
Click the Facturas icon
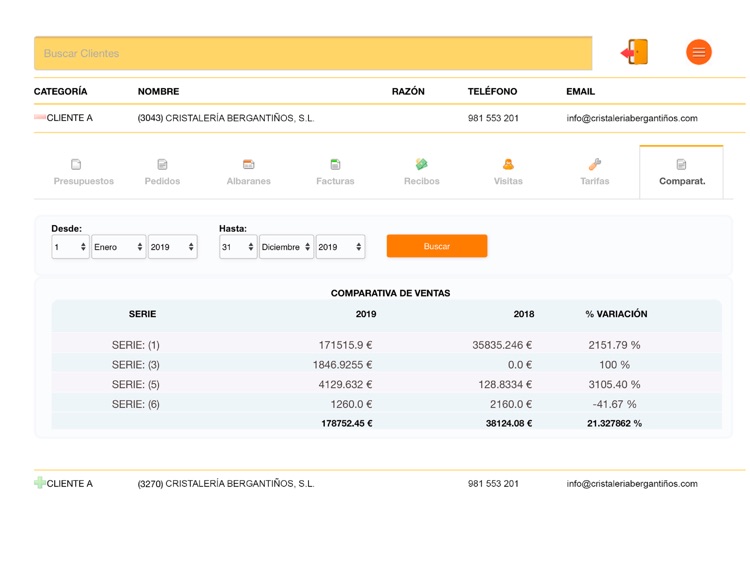tap(335, 165)
